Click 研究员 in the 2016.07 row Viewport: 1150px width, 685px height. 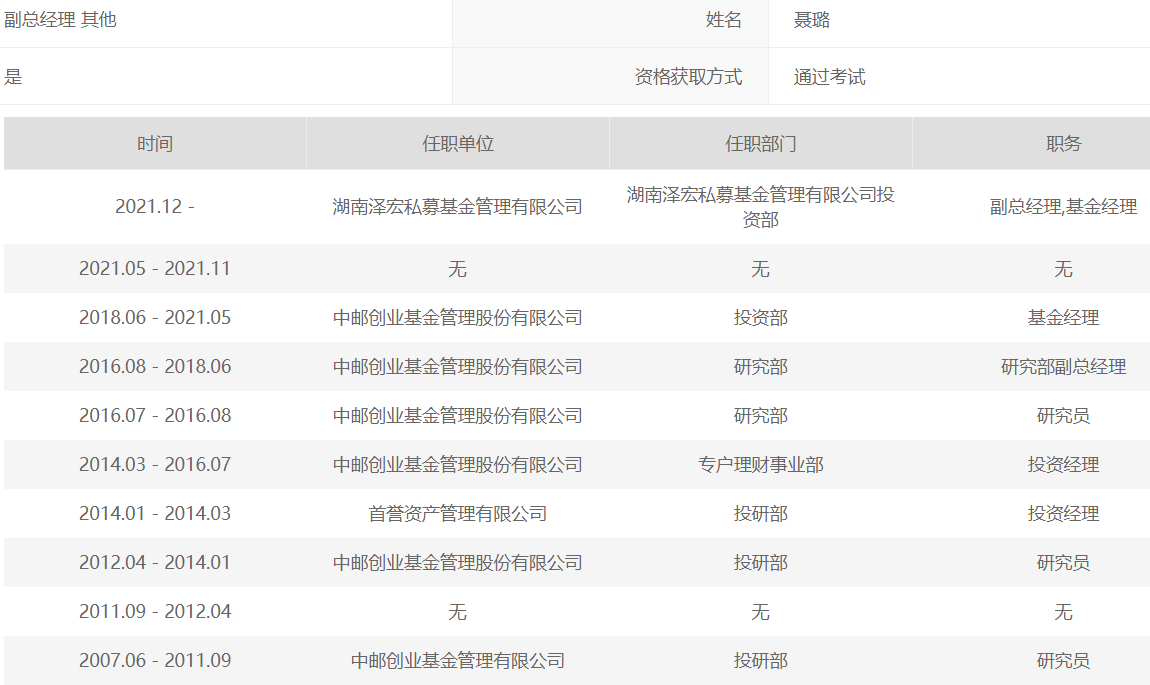tap(1063, 416)
